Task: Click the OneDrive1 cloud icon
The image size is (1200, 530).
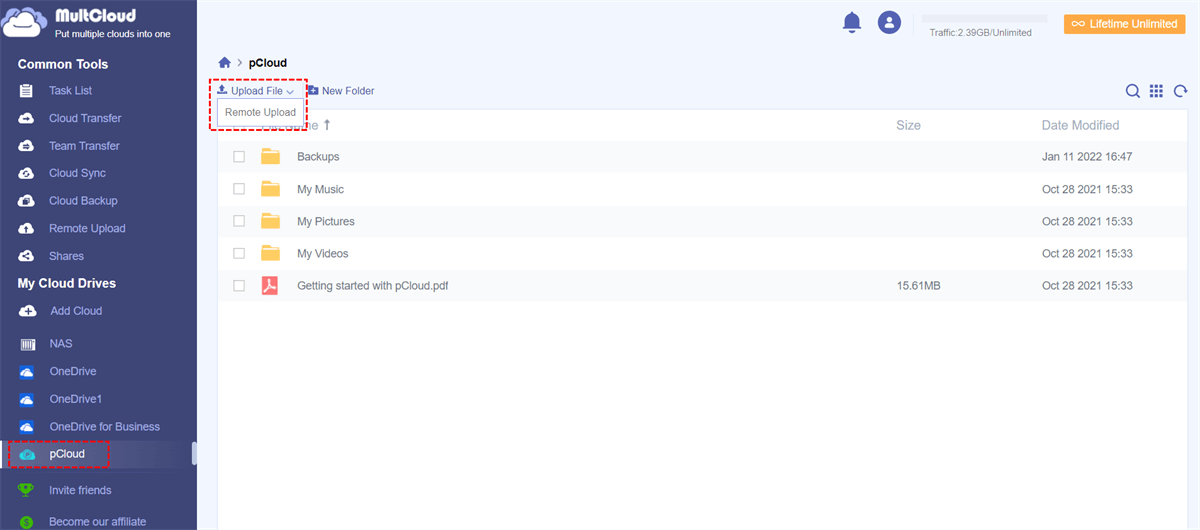Action: pos(27,399)
